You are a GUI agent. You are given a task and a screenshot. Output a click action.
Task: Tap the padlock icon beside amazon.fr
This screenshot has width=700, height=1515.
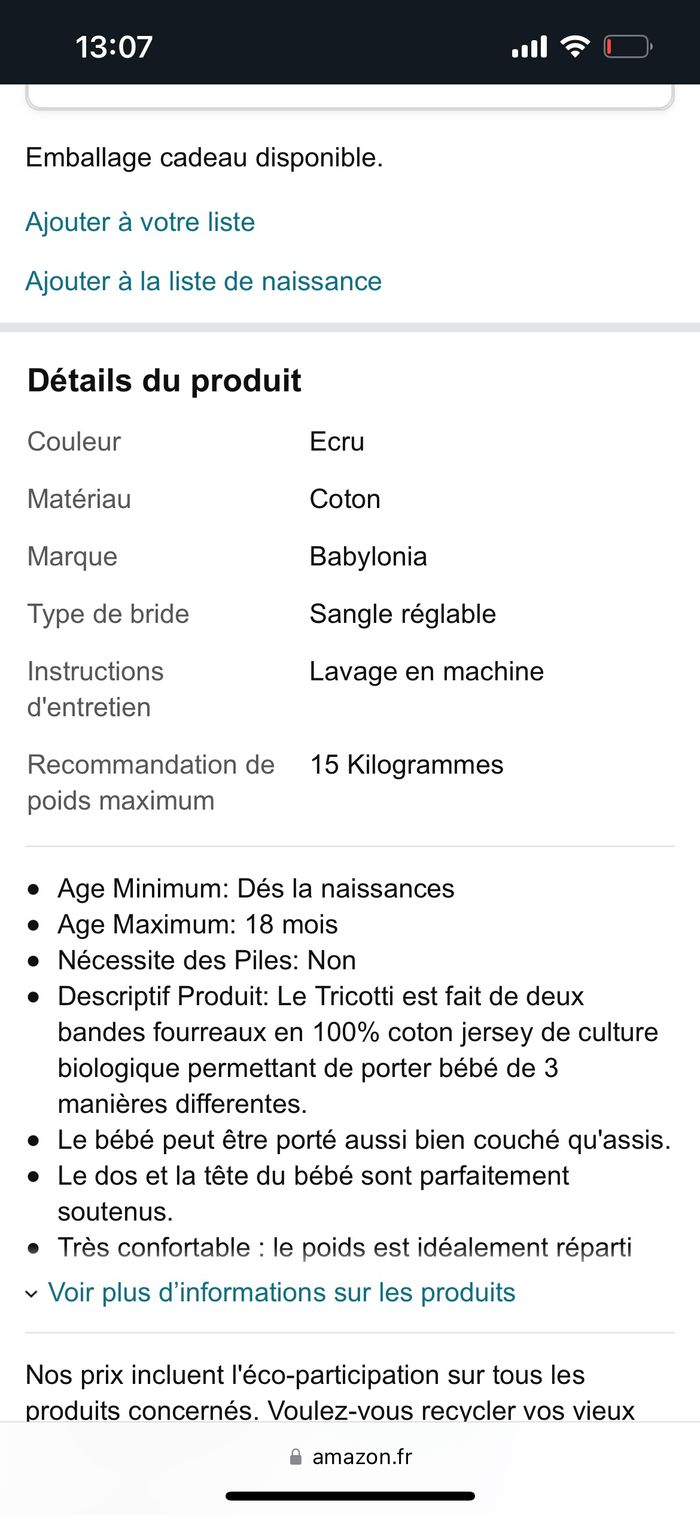pos(296,1458)
